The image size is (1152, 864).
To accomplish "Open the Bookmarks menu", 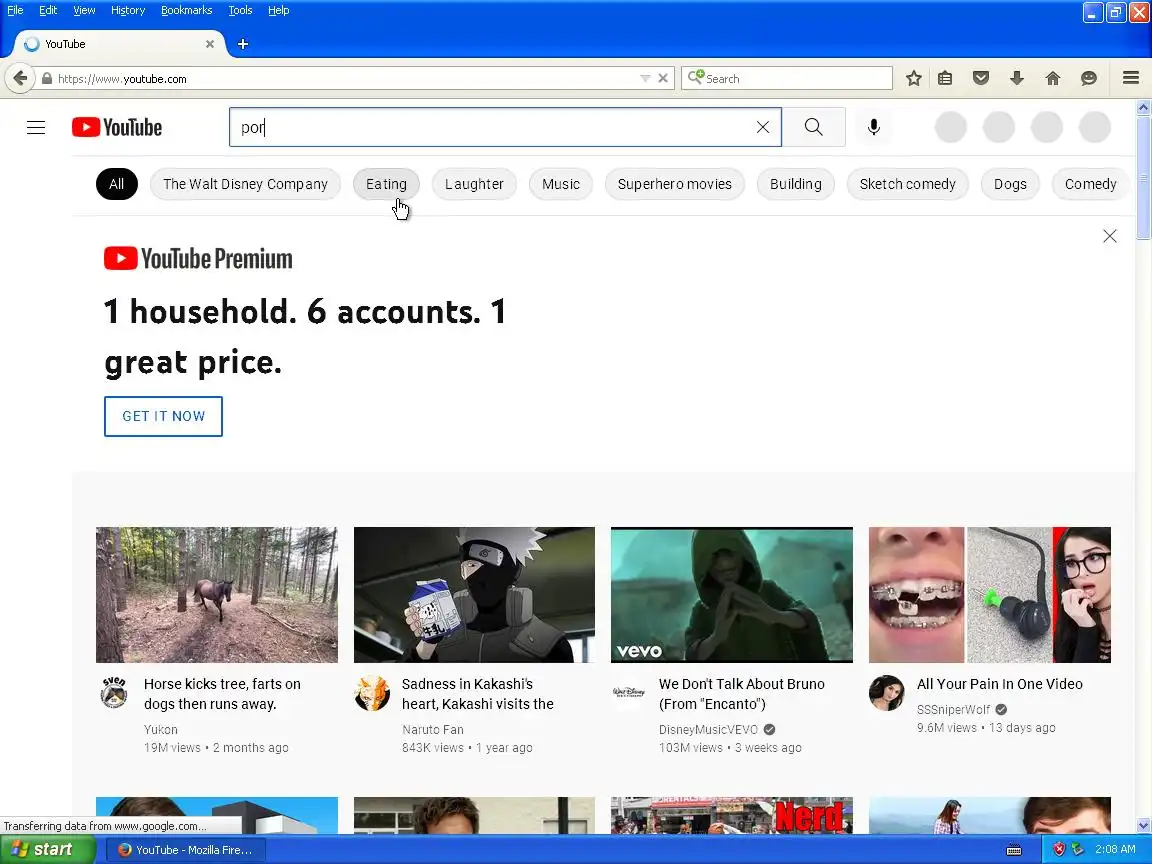I will (x=187, y=10).
